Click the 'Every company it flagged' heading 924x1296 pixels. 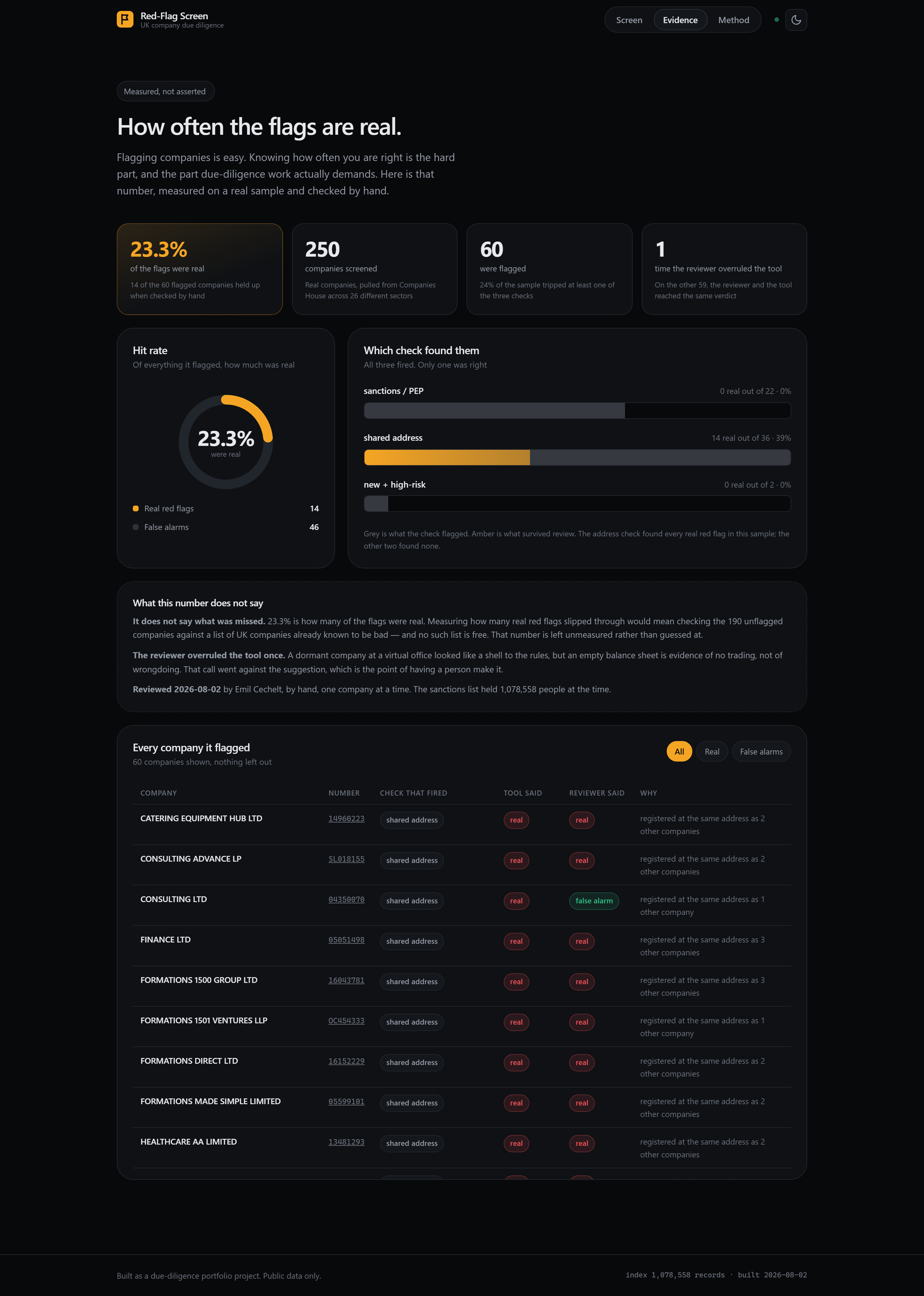pyautogui.click(x=191, y=747)
